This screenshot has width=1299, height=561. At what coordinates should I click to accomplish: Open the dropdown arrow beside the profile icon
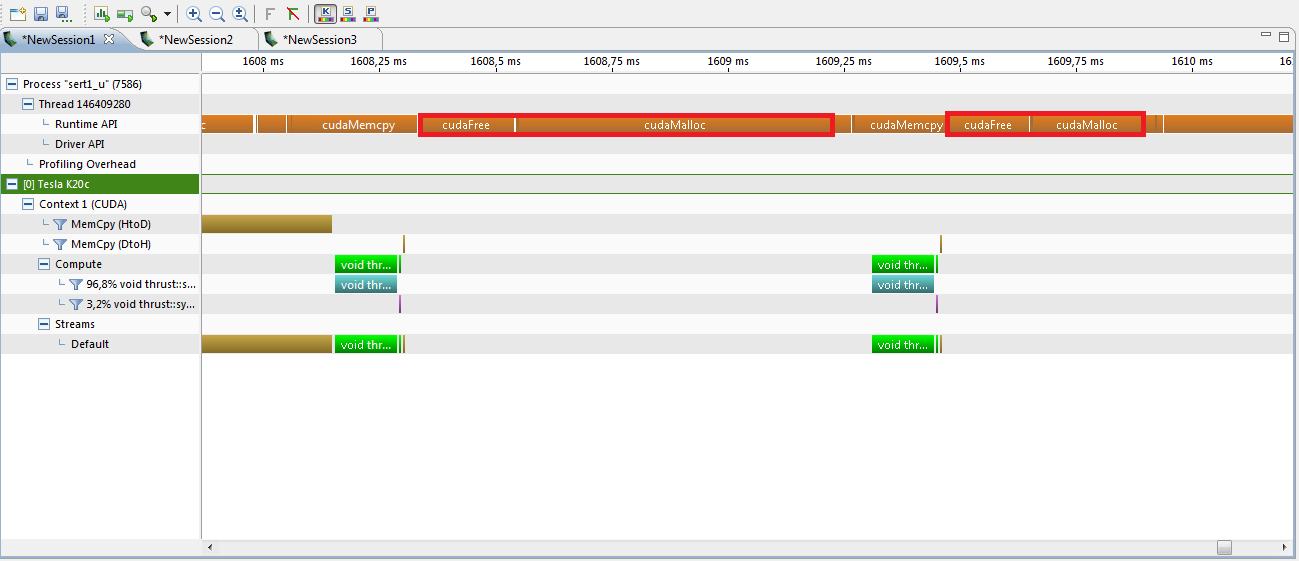167,15
